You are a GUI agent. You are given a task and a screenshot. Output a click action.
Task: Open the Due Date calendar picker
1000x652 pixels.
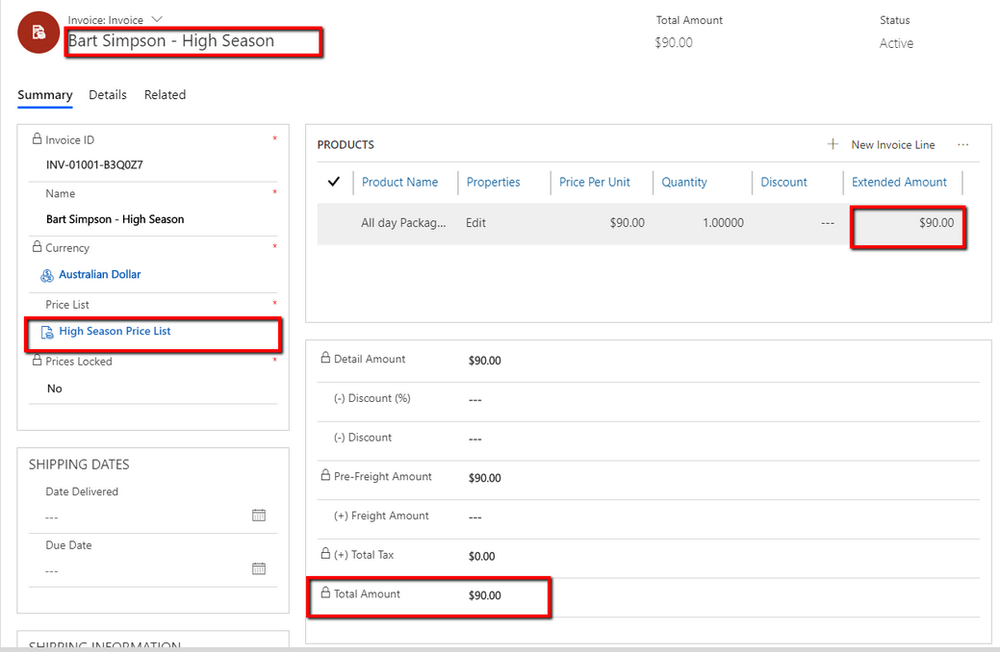[259, 568]
